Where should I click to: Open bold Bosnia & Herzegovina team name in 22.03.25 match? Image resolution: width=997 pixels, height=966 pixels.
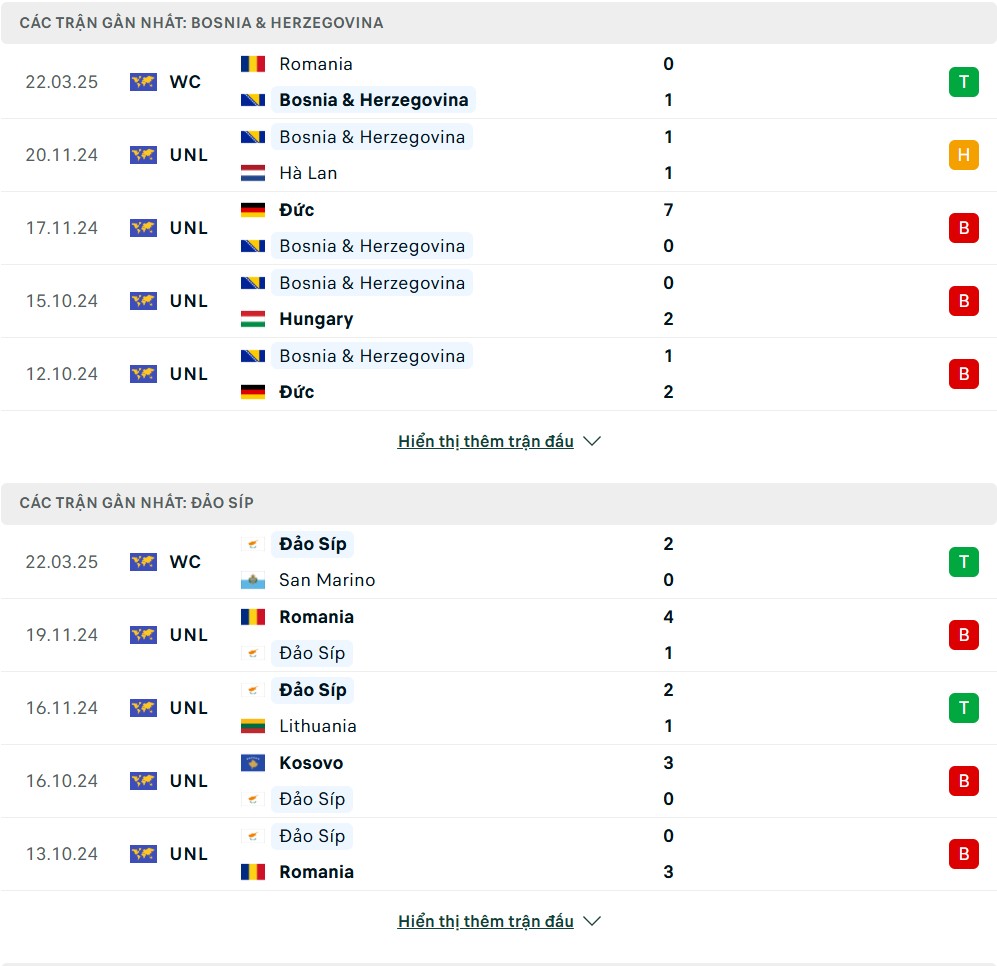click(374, 100)
